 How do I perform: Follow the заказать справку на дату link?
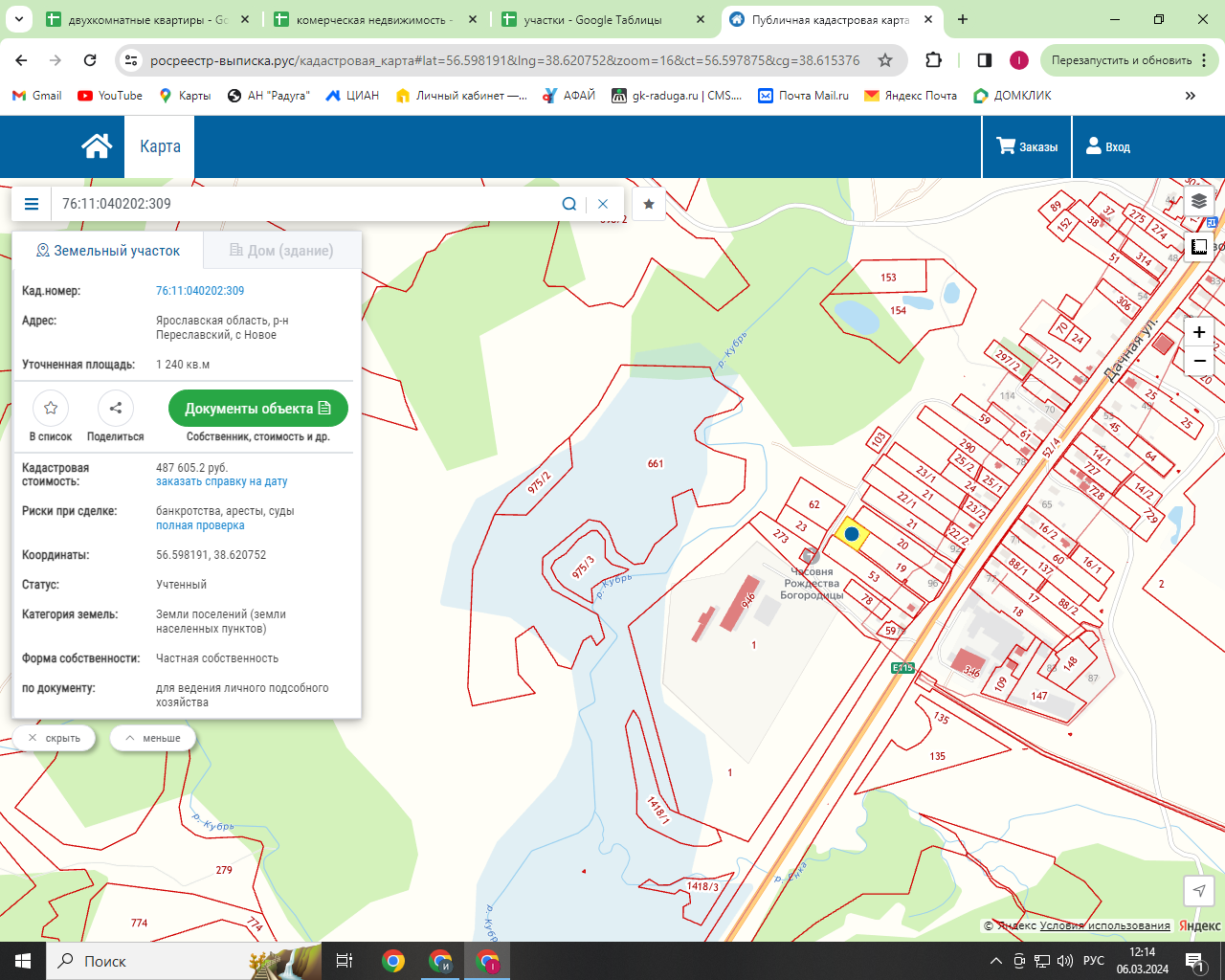(x=221, y=482)
